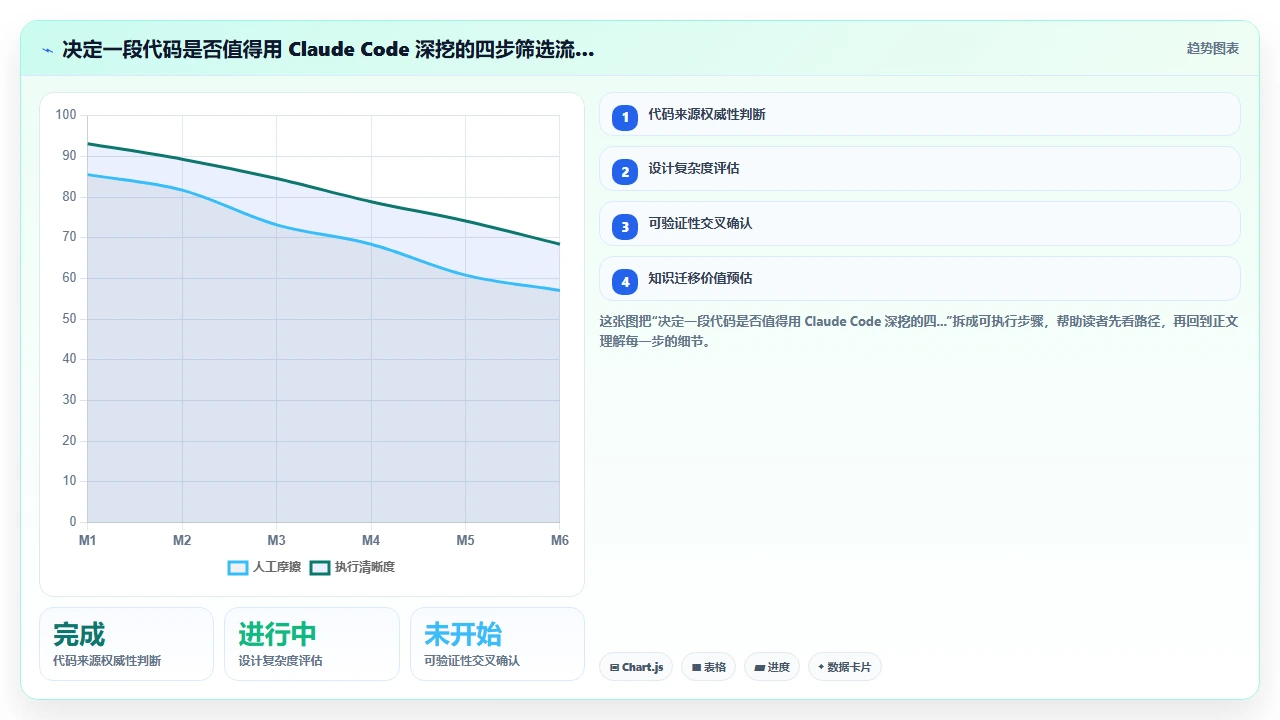This screenshot has height=720, width=1280.
Task: Click the M4 axis label
Action: tap(371, 540)
